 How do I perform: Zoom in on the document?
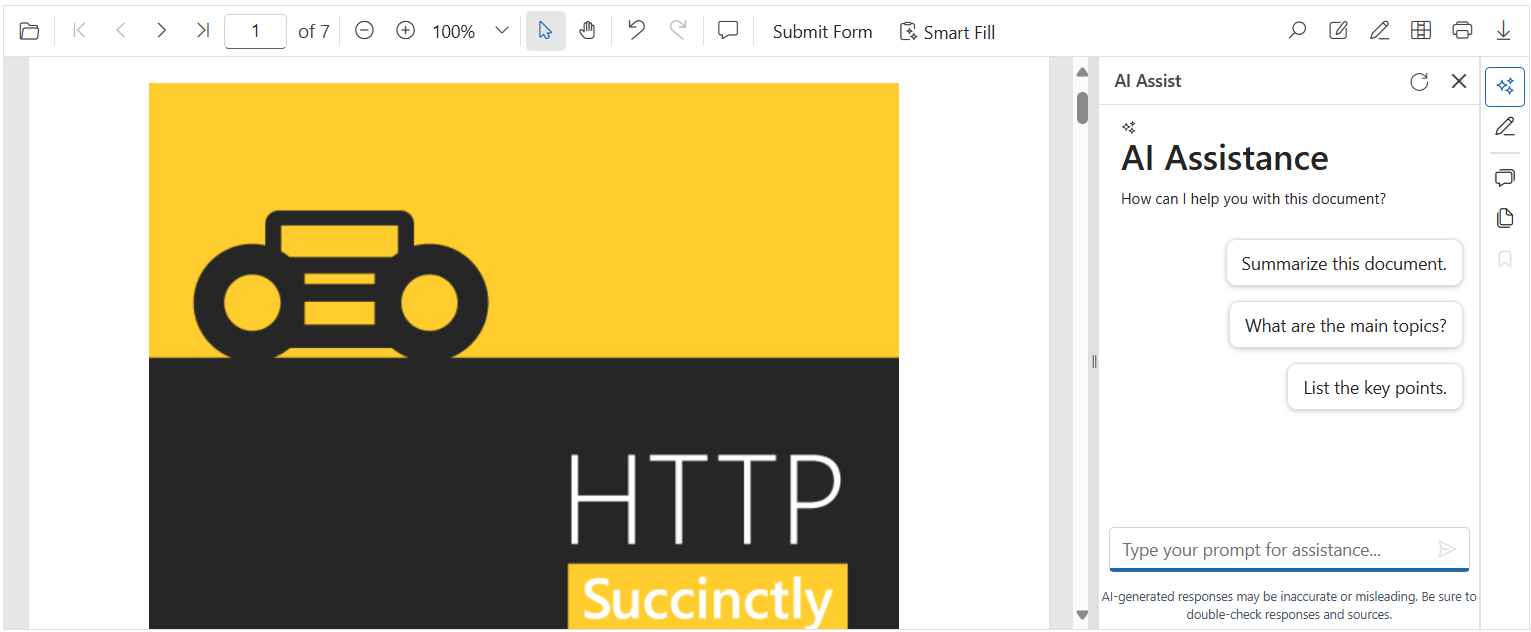tap(405, 30)
